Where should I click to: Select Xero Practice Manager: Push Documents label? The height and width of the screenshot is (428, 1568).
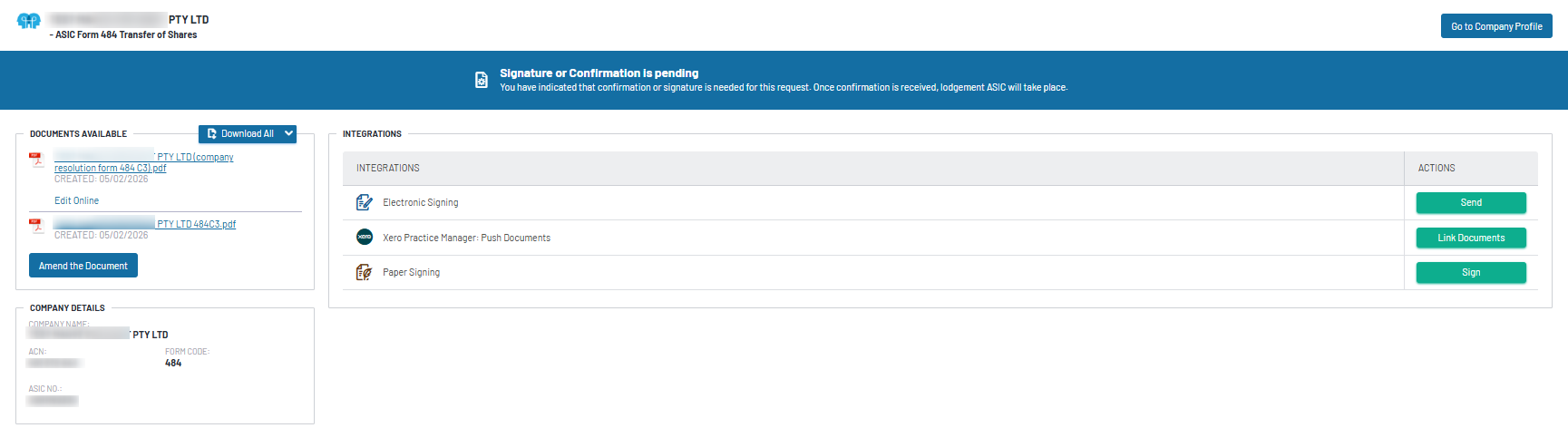(x=466, y=238)
